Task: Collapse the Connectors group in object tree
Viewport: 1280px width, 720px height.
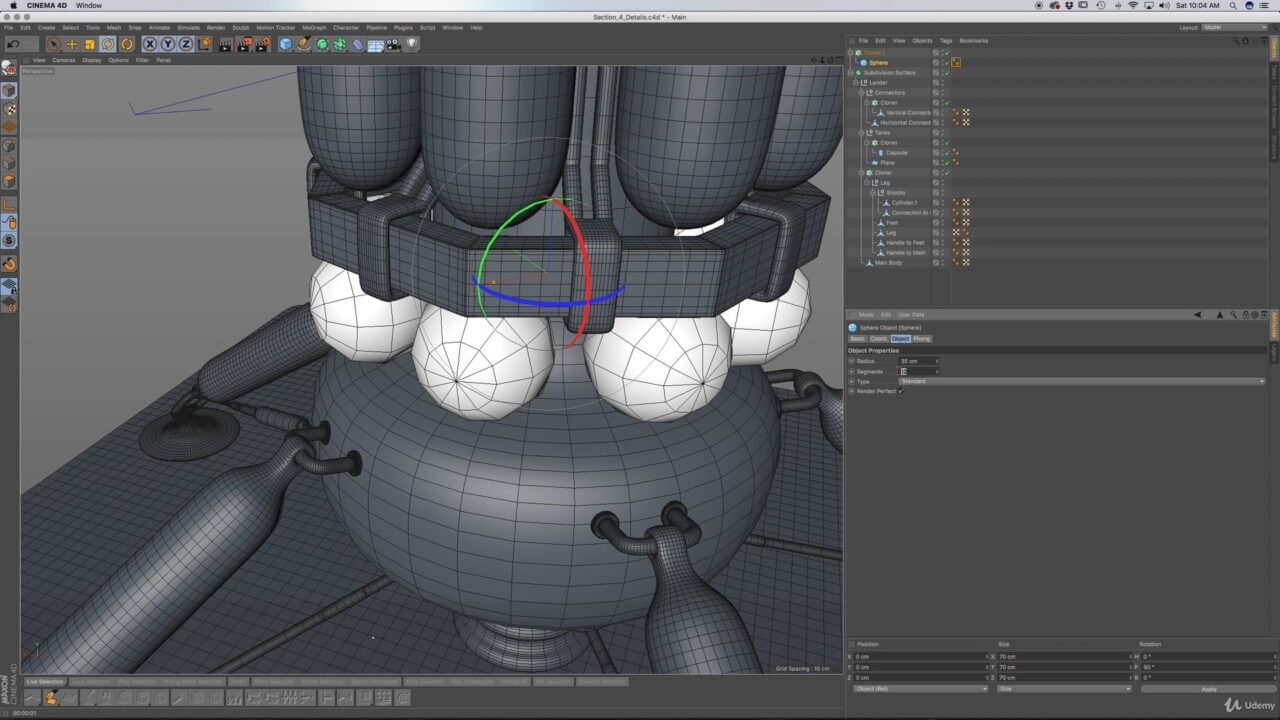Action: [861, 93]
